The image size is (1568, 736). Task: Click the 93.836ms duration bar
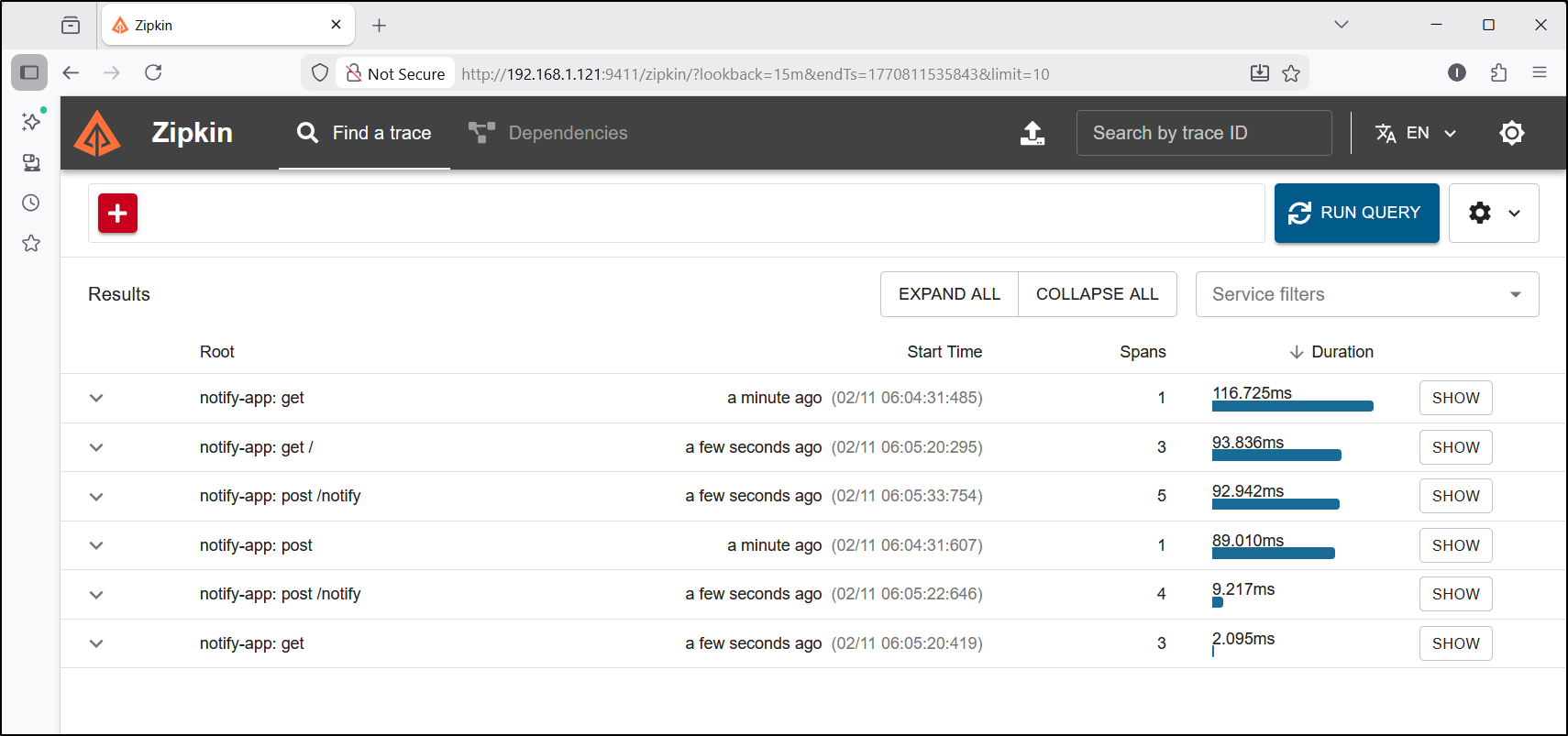1275,455
